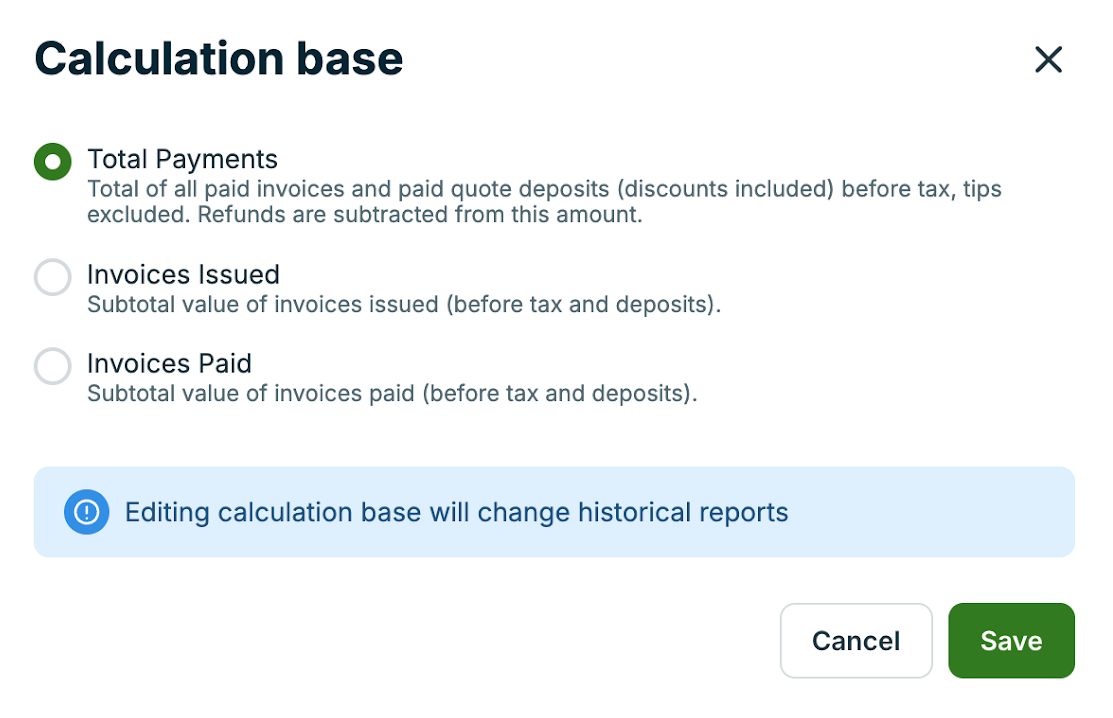Close the Calculation base dialog with X
This screenshot has height=718, width=1113.
(1048, 60)
